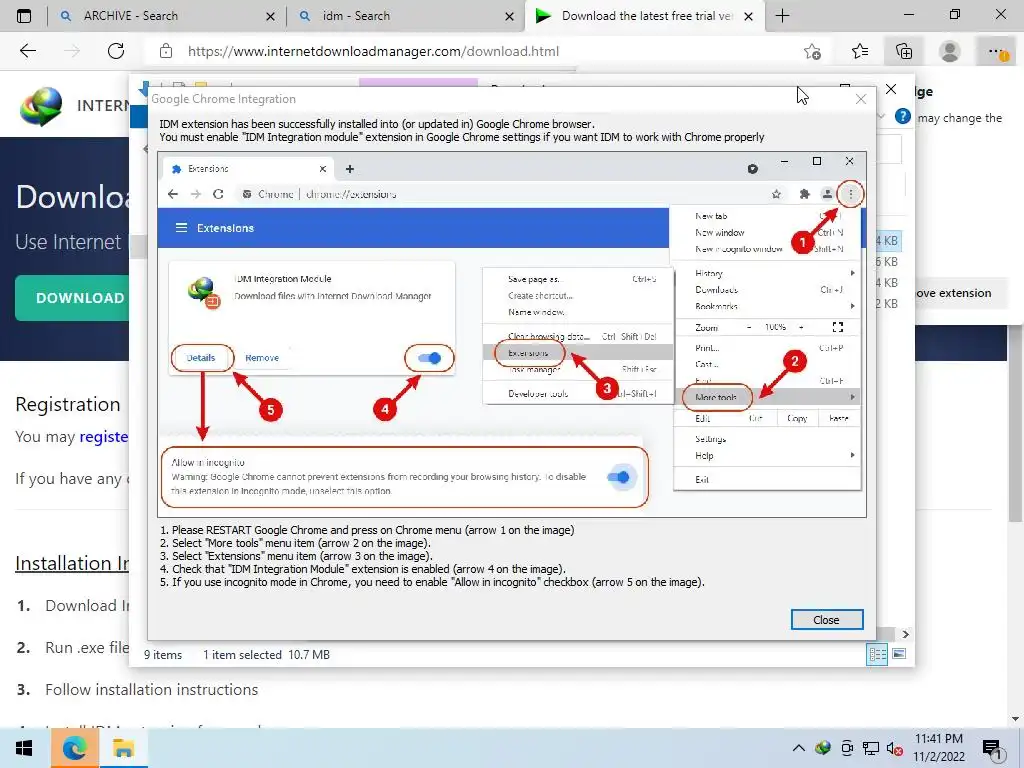Open File Explorer from the taskbar
Screen dimensions: 1024x768
(123, 748)
